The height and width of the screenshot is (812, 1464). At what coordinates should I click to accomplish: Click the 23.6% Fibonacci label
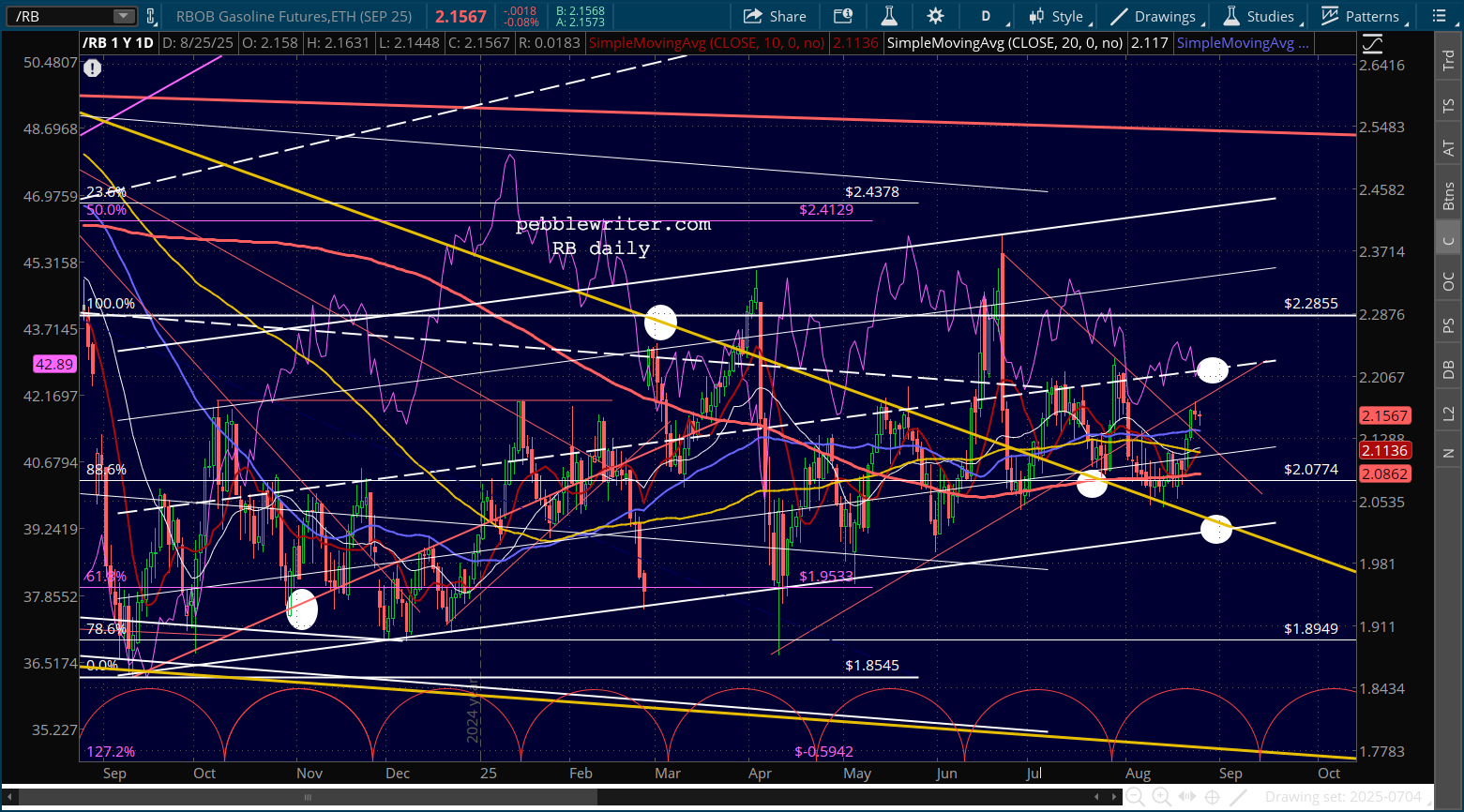click(106, 191)
